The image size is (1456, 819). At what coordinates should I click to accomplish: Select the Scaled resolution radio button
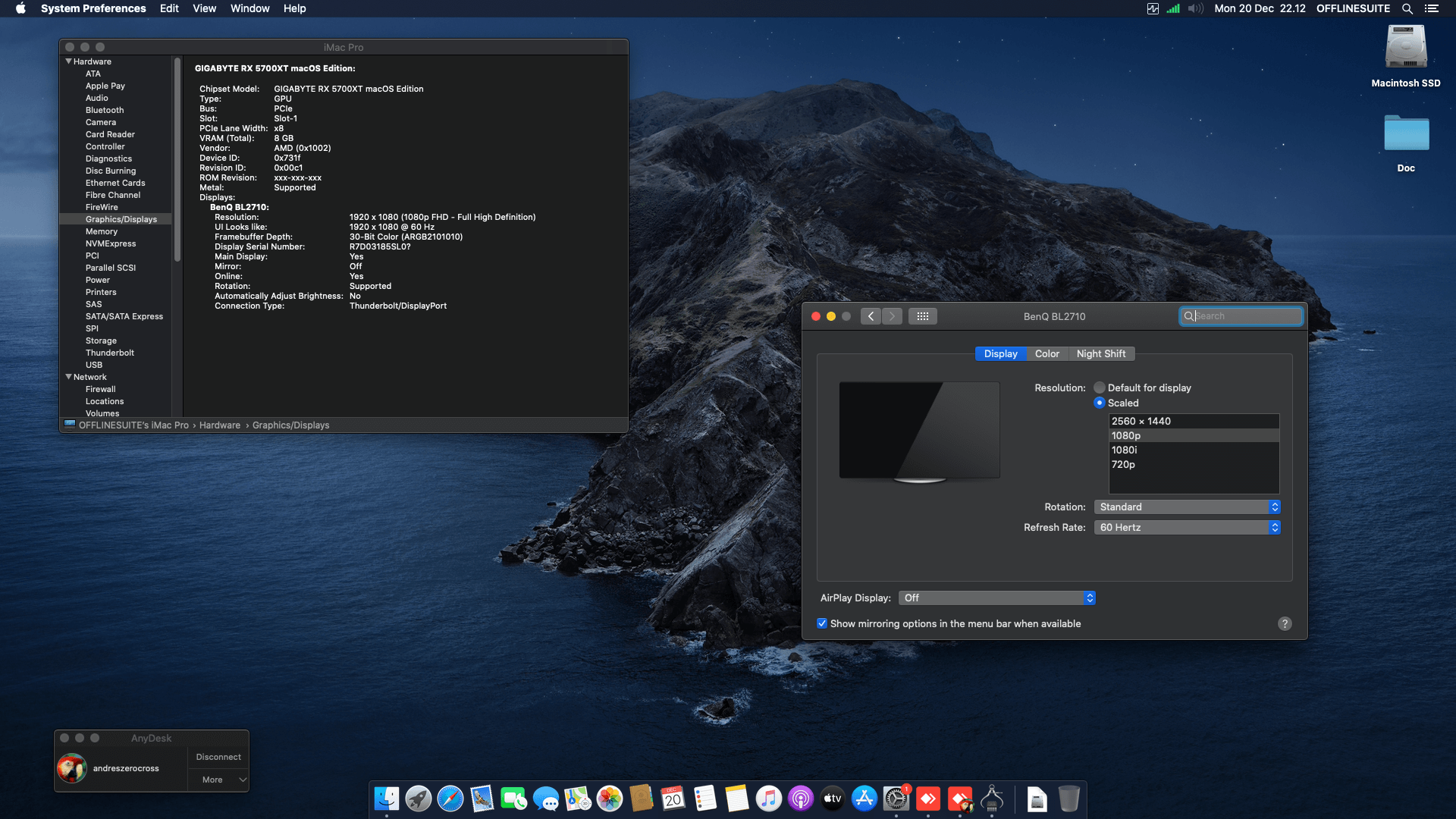click(x=1100, y=403)
